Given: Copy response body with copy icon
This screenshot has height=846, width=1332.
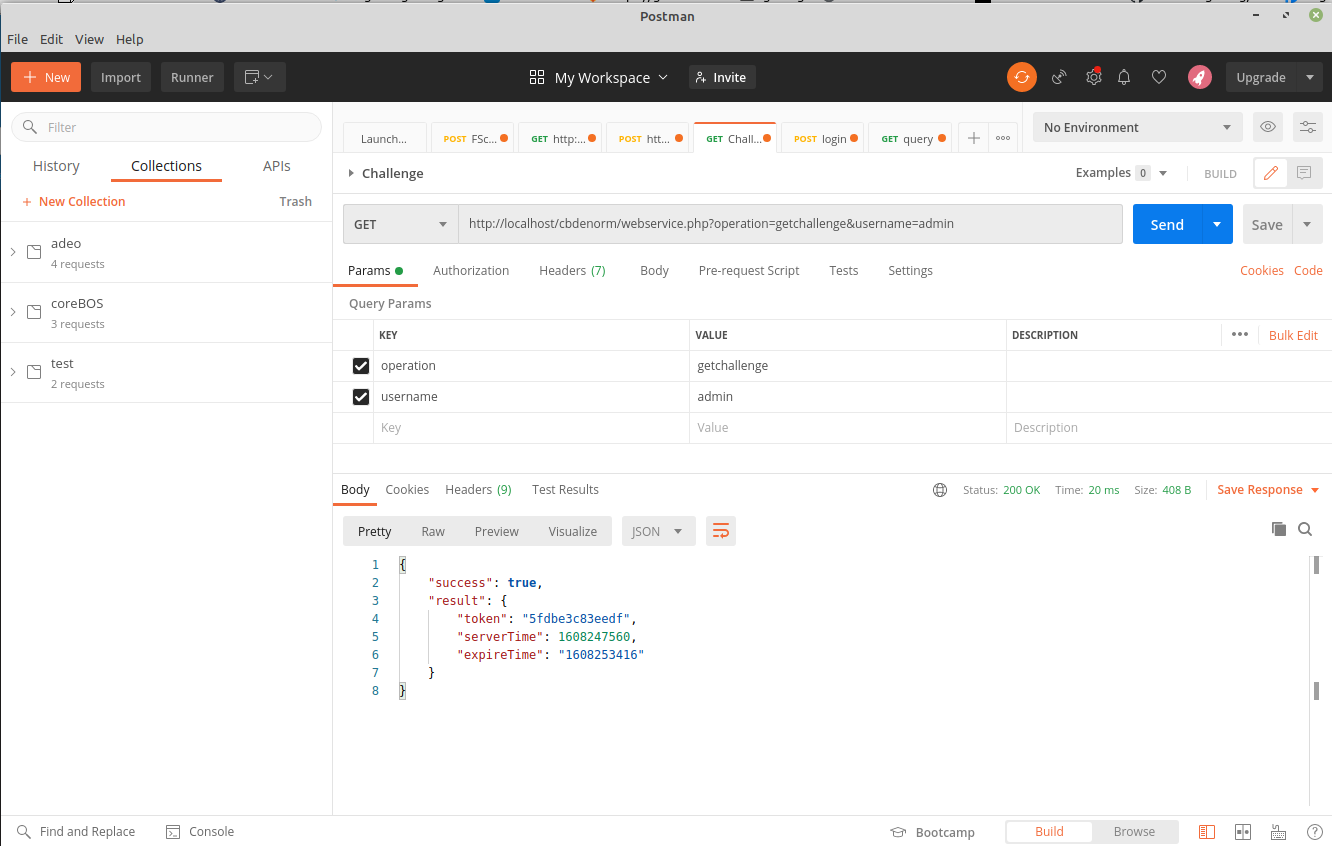Looking at the screenshot, I should (x=1278, y=529).
